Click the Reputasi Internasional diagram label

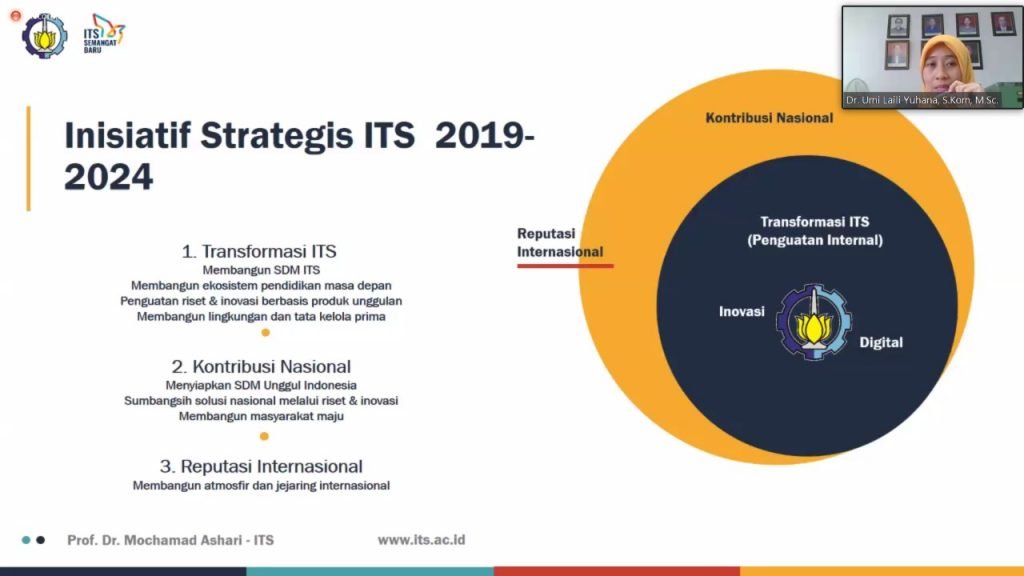coord(560,243)
